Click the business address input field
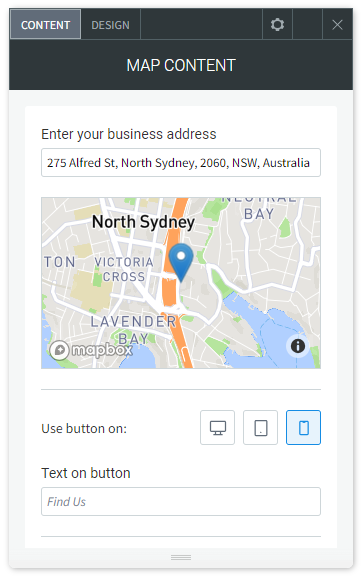 point(181,162)
